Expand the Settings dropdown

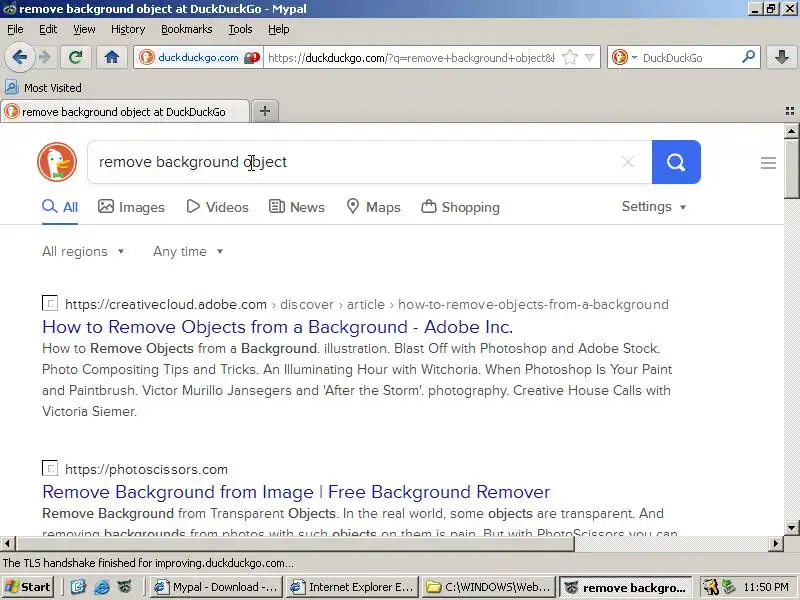coord(654,207)
